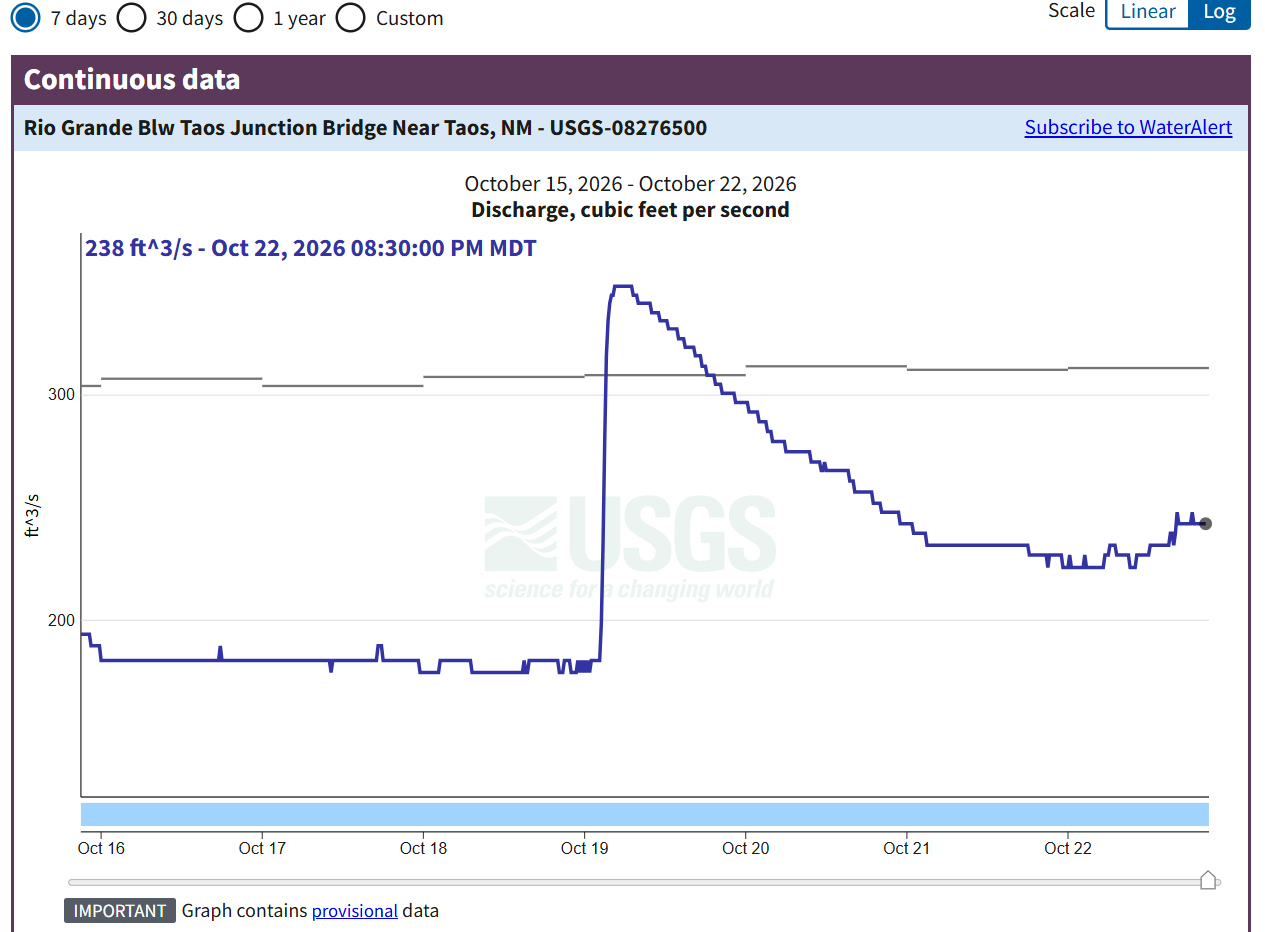
Task: Switch scale to Linear
Action: [1147, 12]
